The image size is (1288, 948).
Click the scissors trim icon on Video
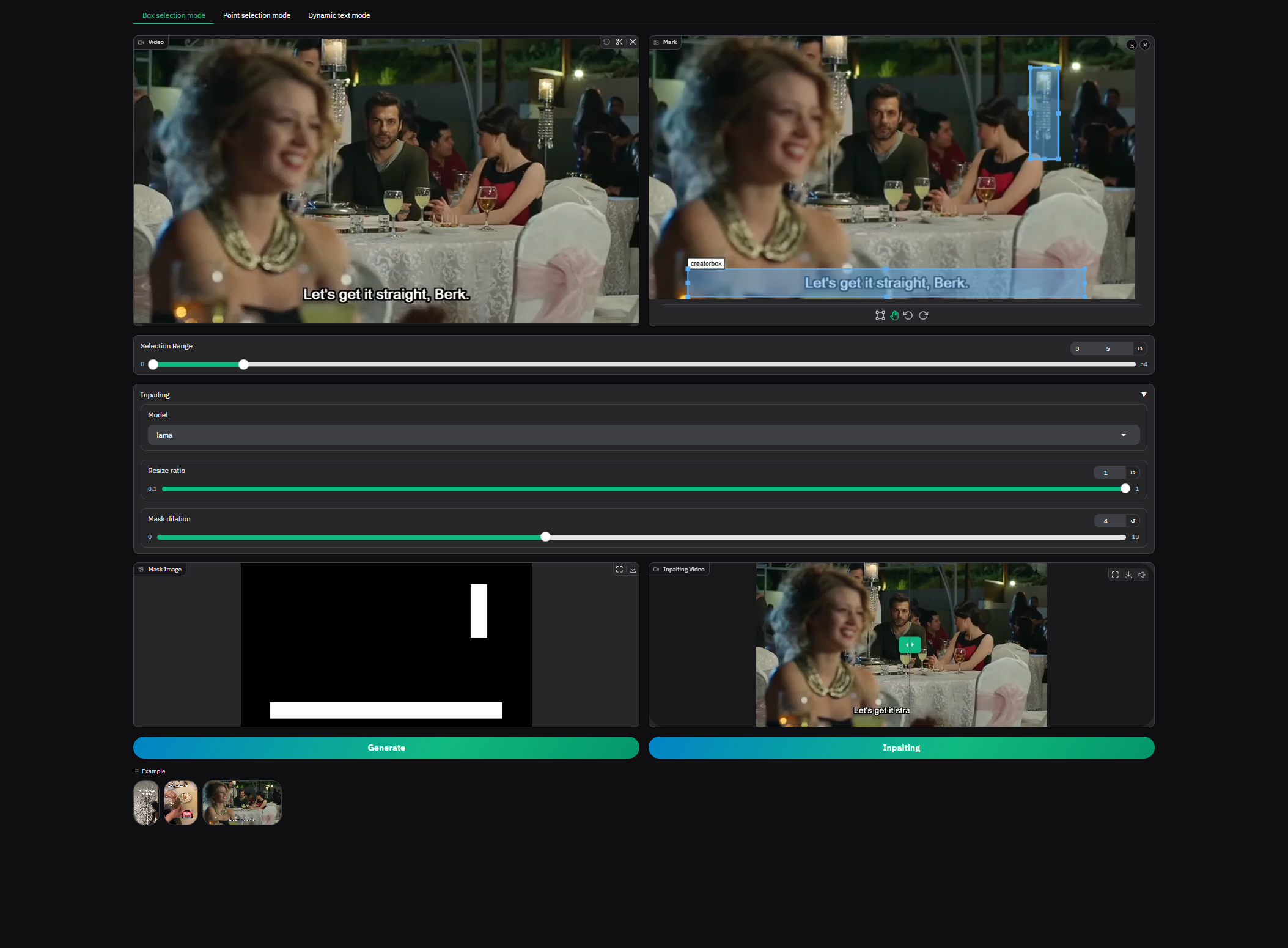click(x=619, y=42)
